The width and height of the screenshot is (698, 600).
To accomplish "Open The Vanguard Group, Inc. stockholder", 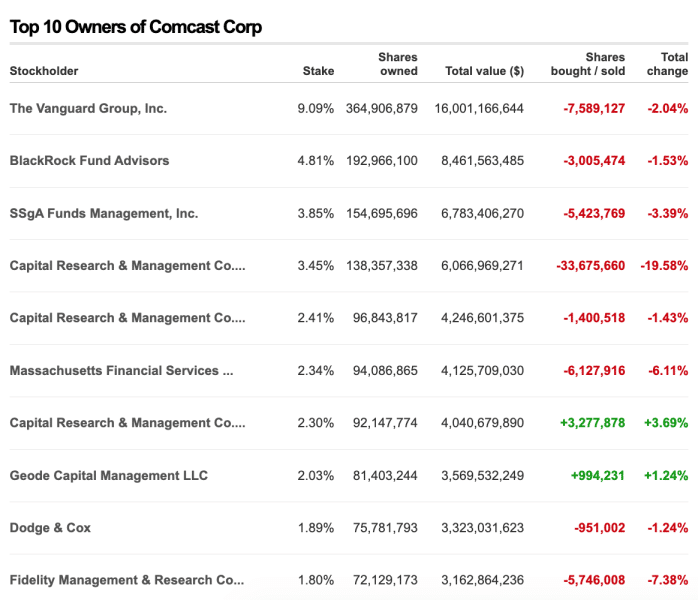I will click(88, 108).
